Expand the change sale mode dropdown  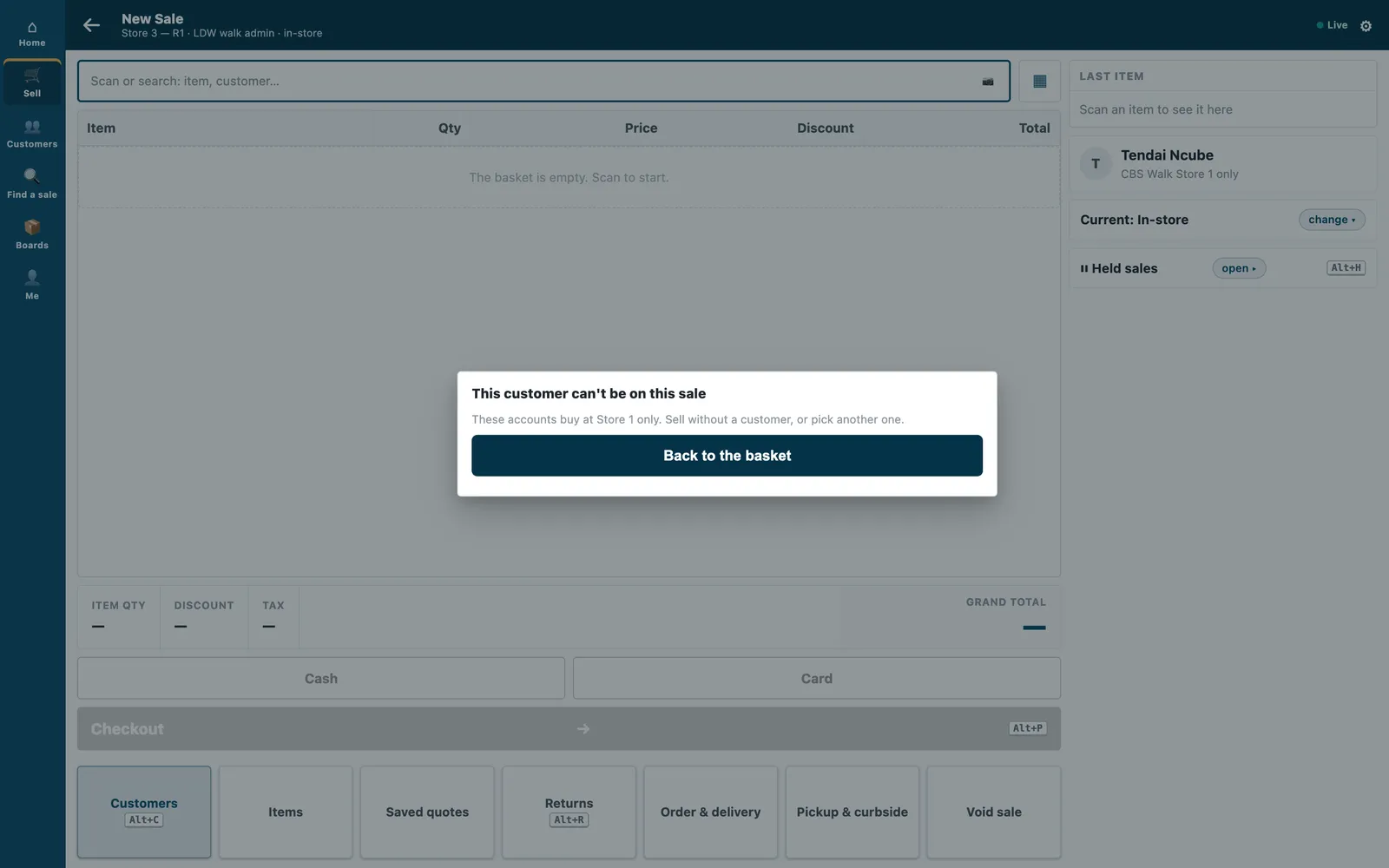1332,220
